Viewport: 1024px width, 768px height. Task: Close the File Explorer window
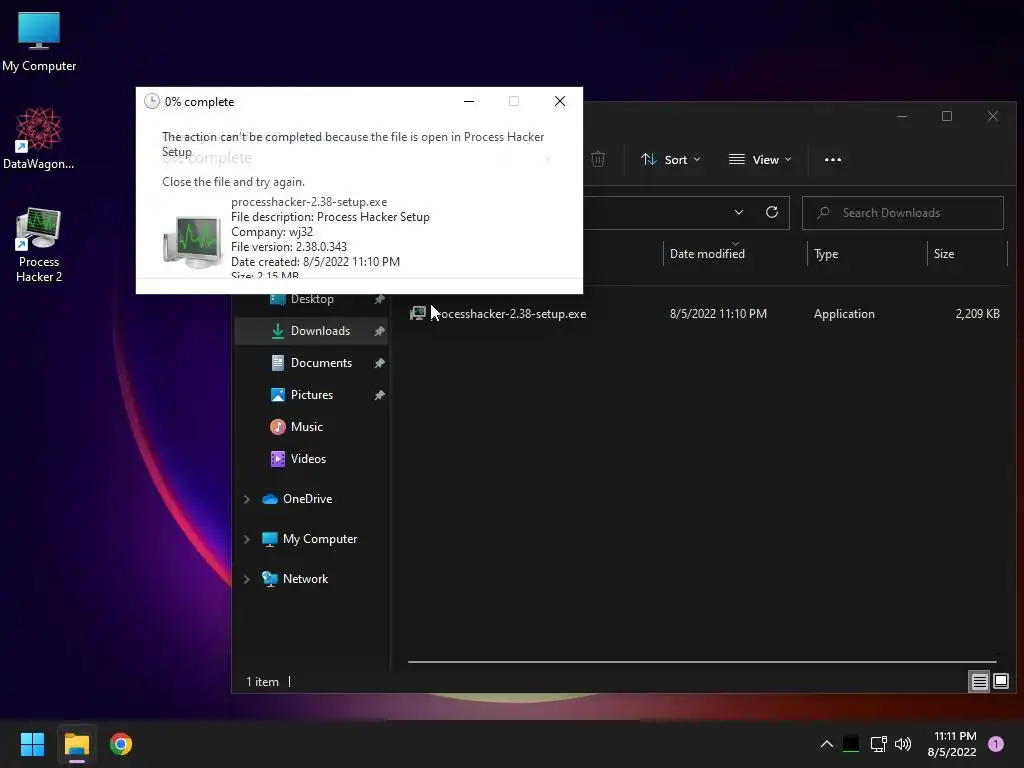993,116
